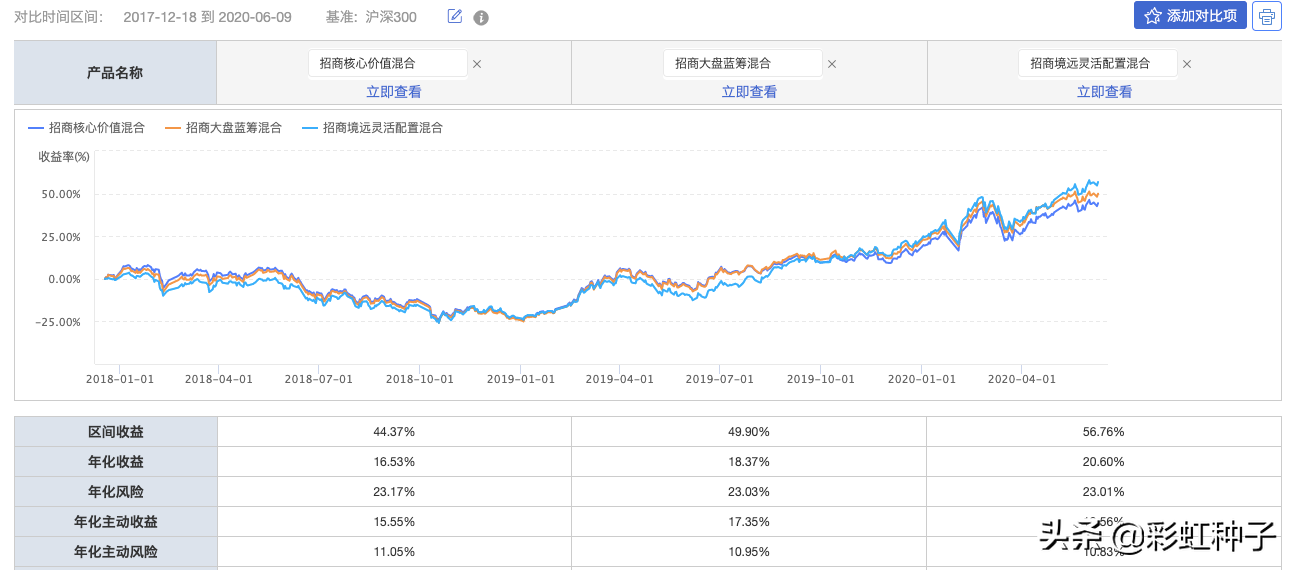Open the info icon next to benchmark
The image size is (1294, 570).
click(x=481, y=18)
